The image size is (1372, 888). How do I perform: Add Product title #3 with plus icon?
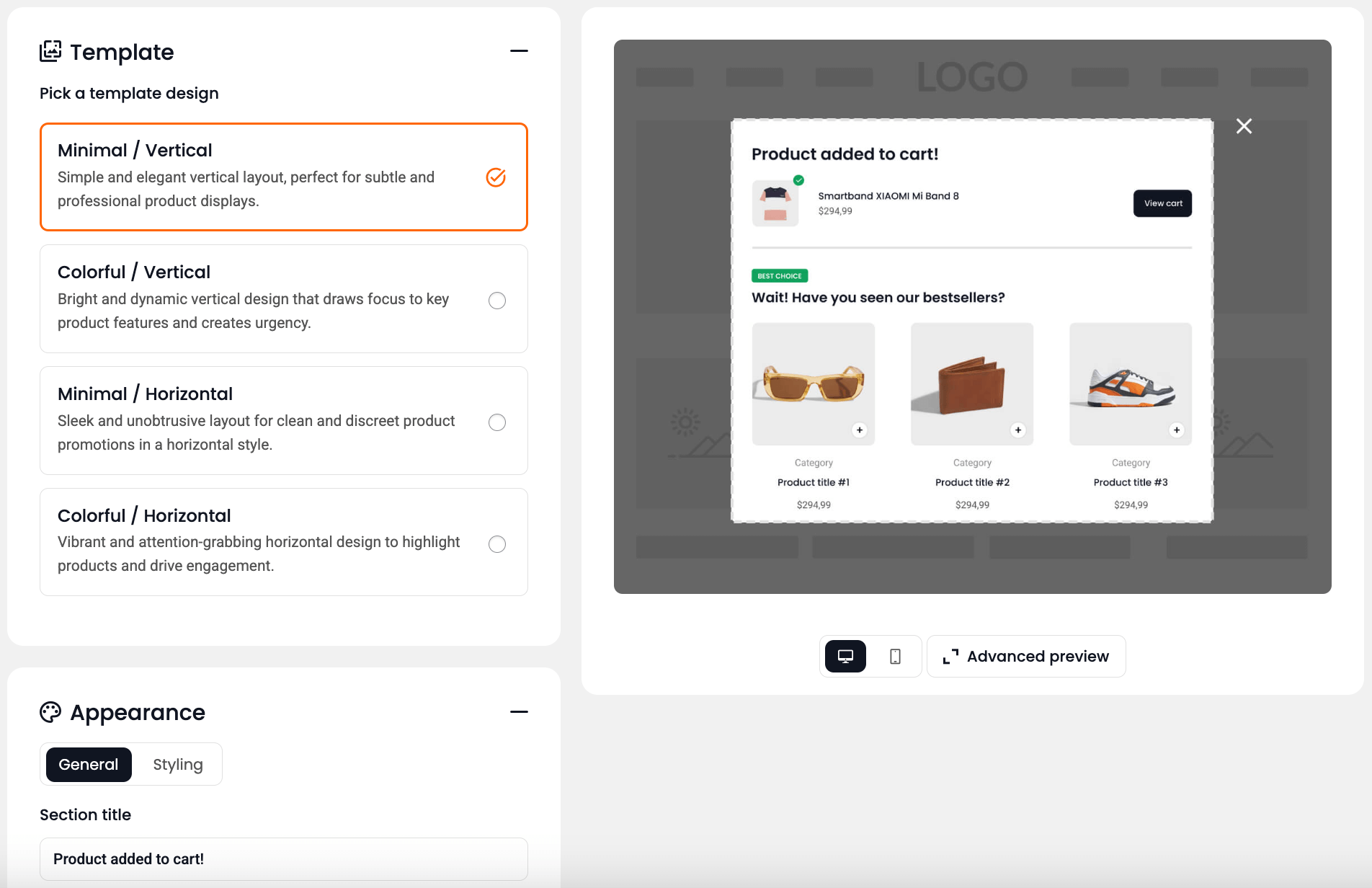(x=1176, y=430)
